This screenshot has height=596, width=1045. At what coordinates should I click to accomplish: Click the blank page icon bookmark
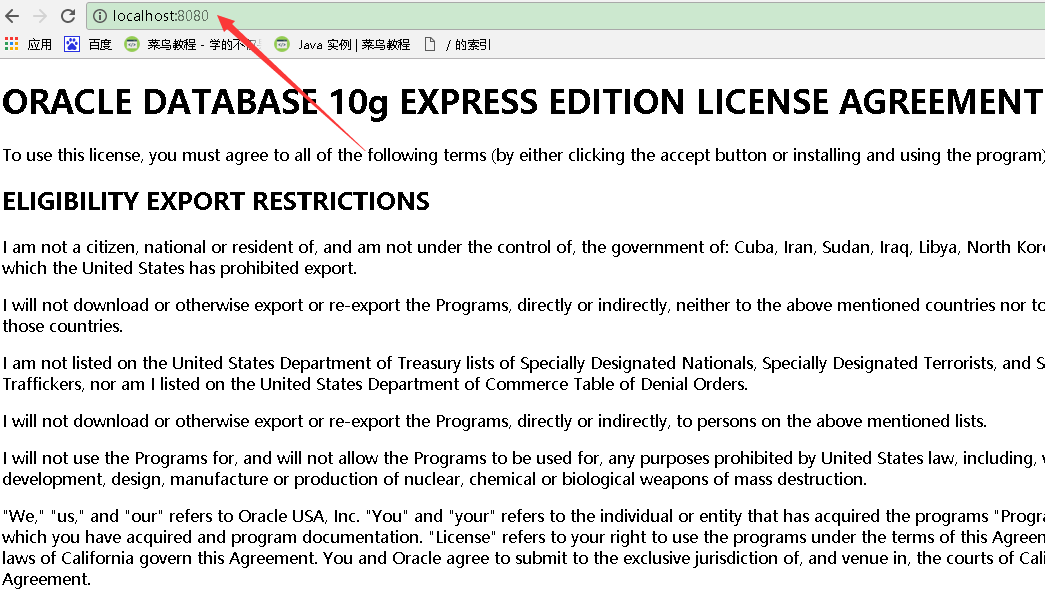430,44
